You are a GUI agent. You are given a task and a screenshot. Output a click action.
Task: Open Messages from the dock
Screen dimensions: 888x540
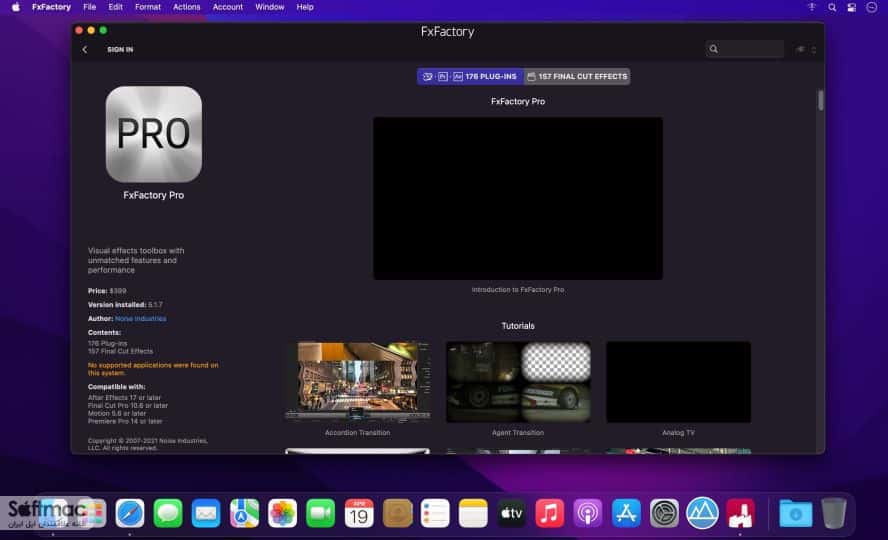(168, 513)
